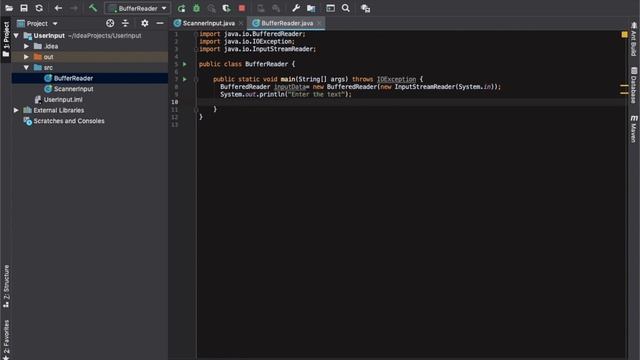Image resolution: width=640 pixels, height=360 pixels.
Task: Open Project Structure folder icon in the toolbar
Action: coord(311,8)
